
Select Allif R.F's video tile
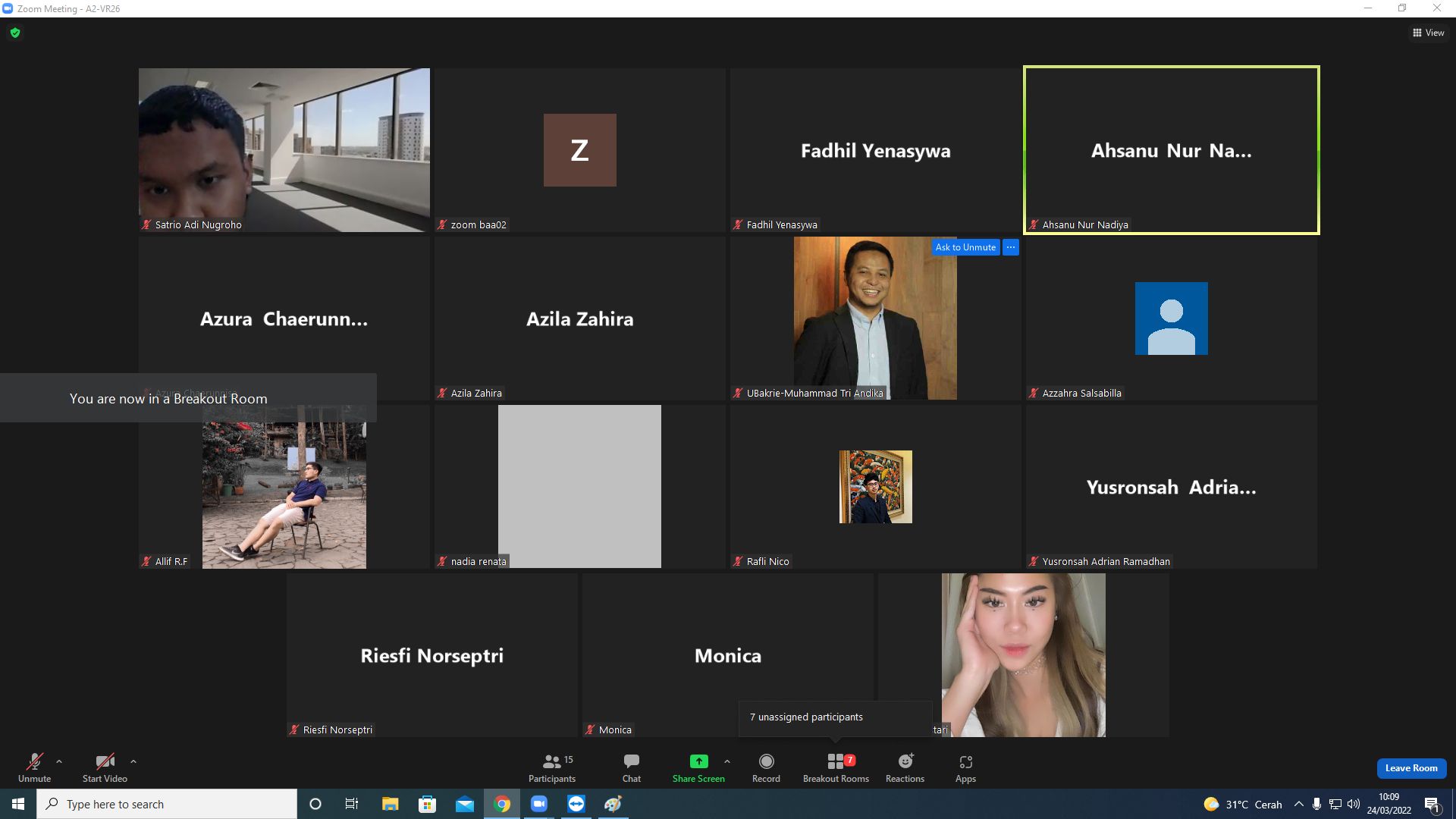(284, 487)
